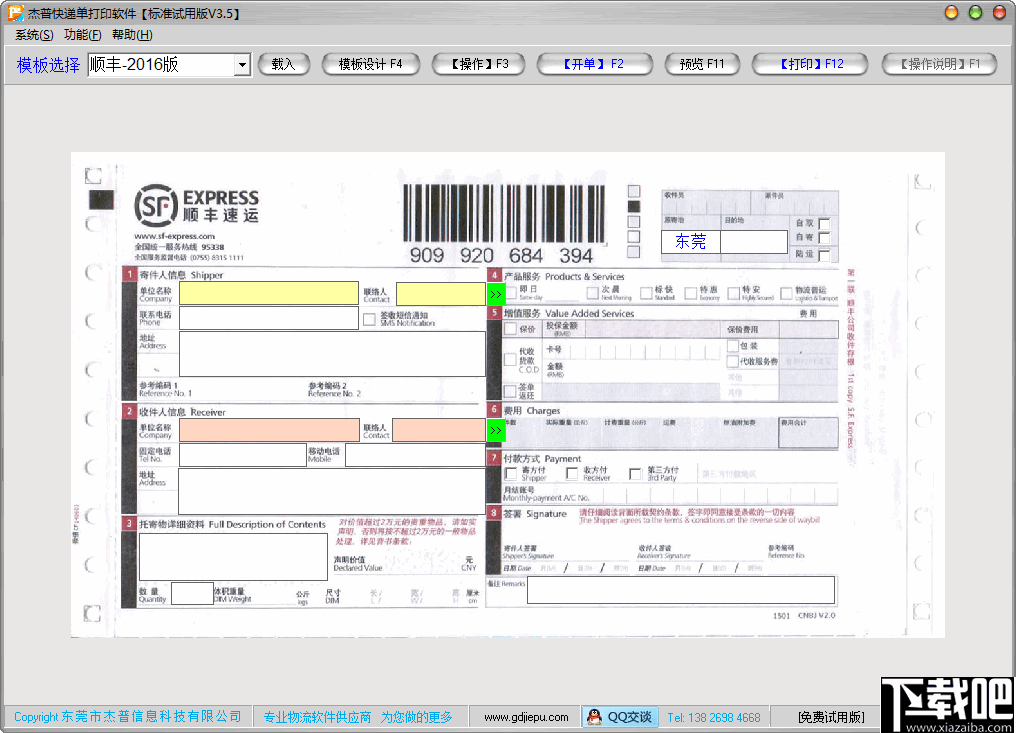The image size is (1016, 733).
Task: Toggle the 签单返还 checkbox
Action: tap(511, 391)
